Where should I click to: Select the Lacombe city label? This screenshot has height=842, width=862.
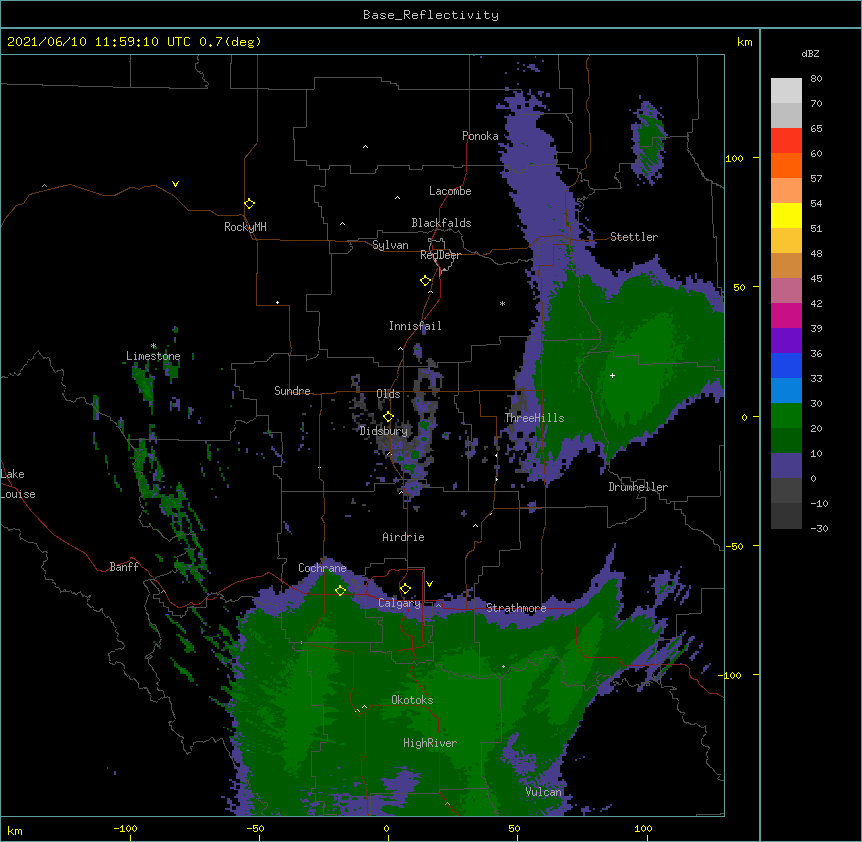coord(450,191)
